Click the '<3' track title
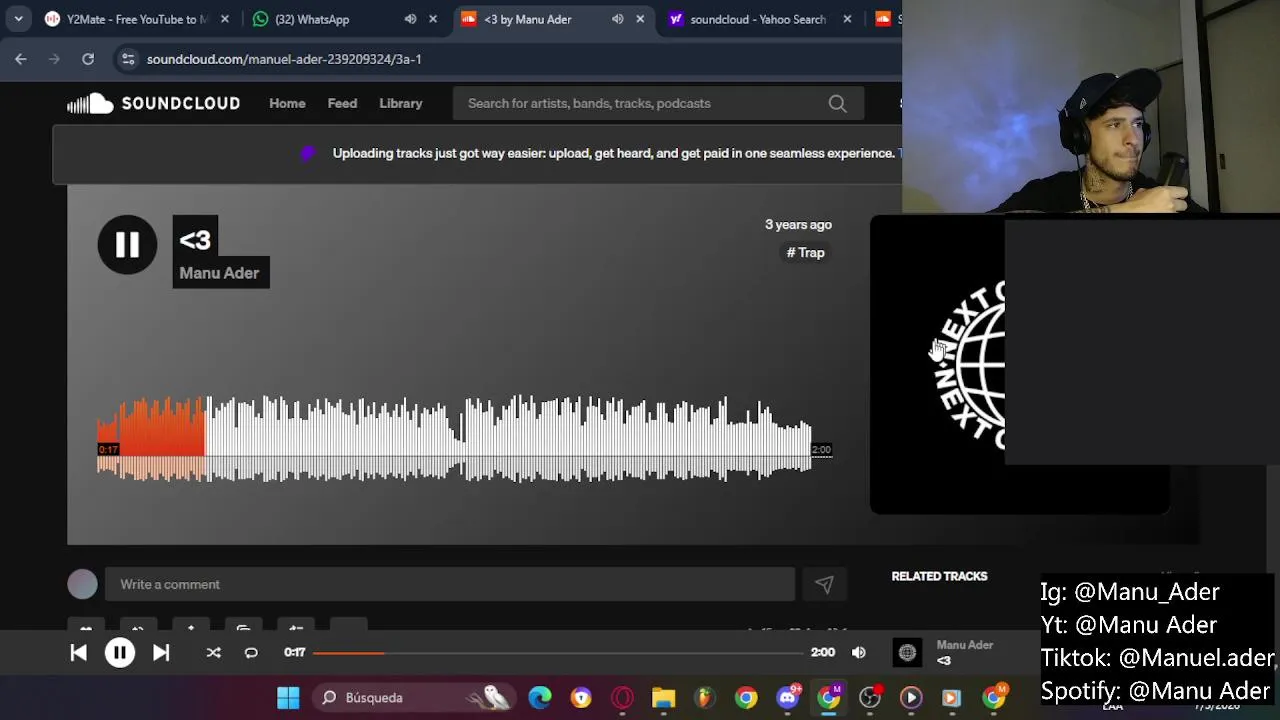This screenshot has height=720, width=1280. 195,240
